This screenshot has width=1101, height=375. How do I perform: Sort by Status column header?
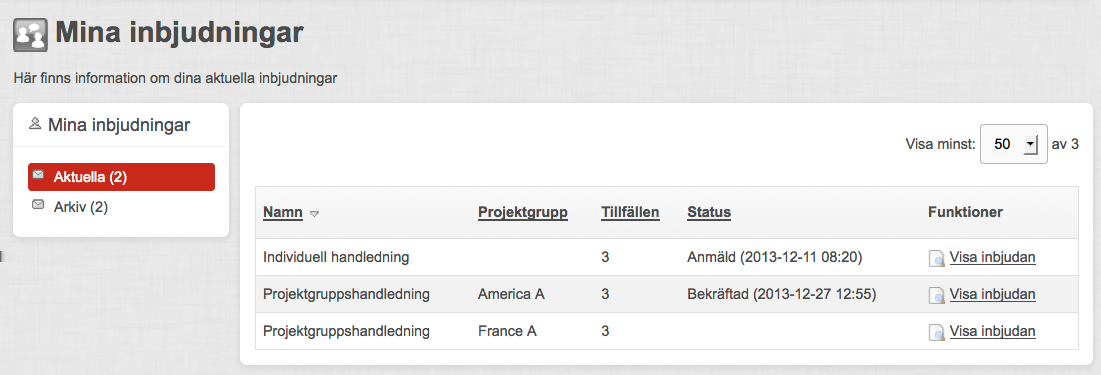click(709, 212)
